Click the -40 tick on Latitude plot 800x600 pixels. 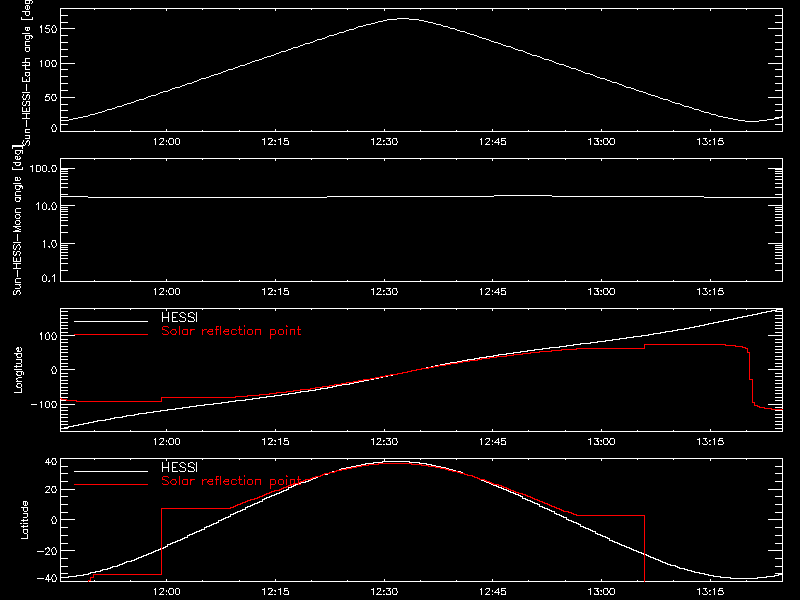pyautogui.click(x=47, y=579)
